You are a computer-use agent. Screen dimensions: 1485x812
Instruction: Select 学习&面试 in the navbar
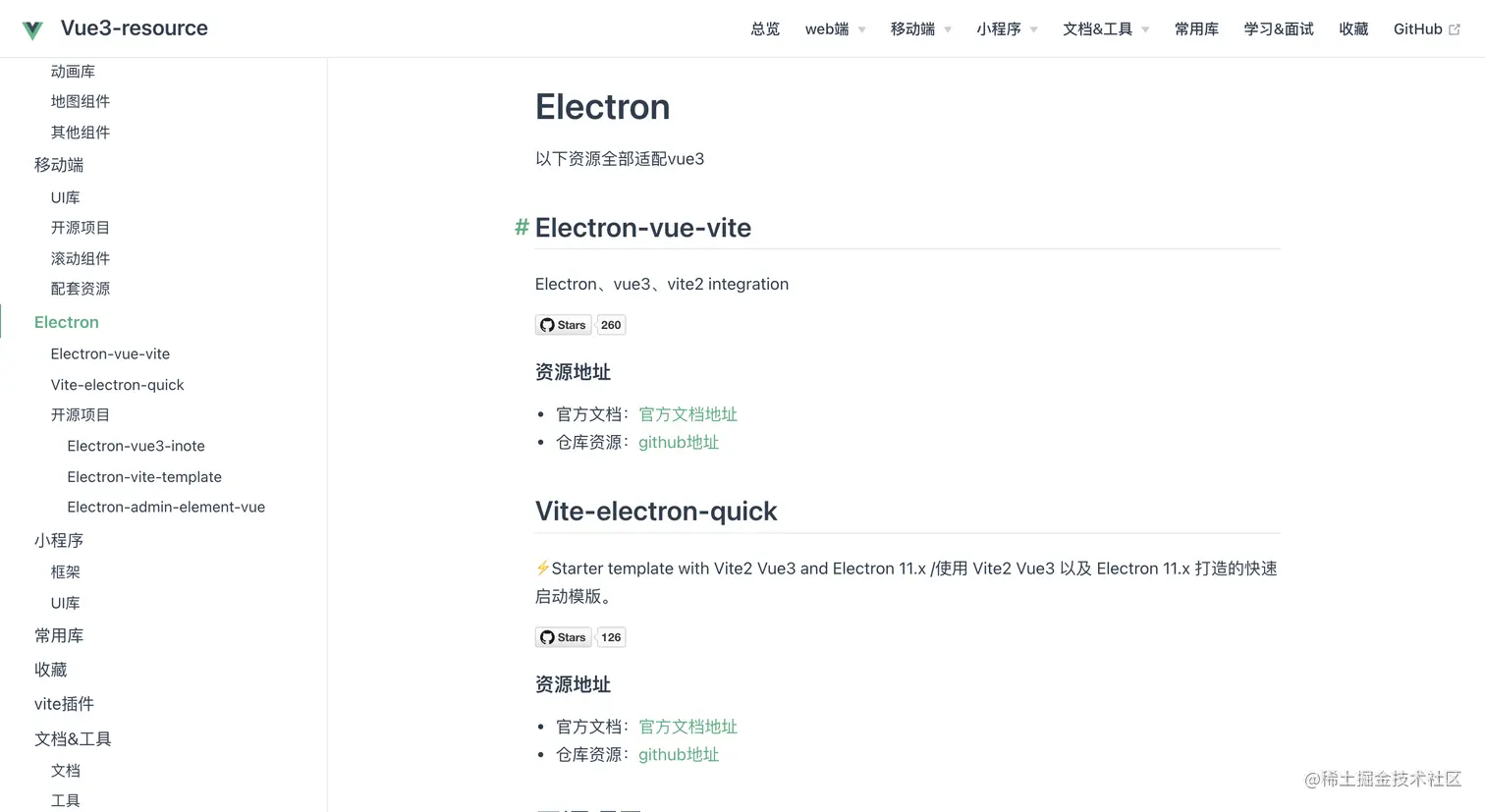tap(1278, 29)
